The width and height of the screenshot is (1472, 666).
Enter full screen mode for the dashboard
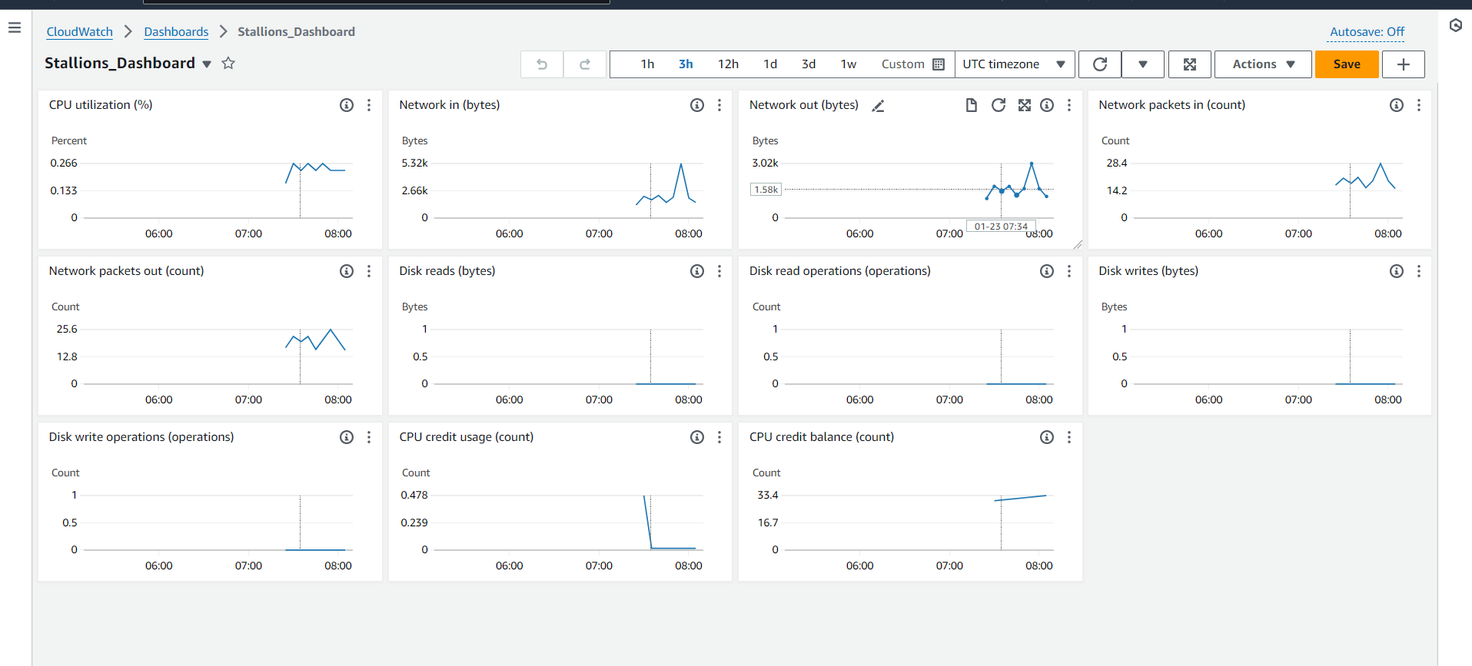pyautogui.click(x=1190, y=64)
